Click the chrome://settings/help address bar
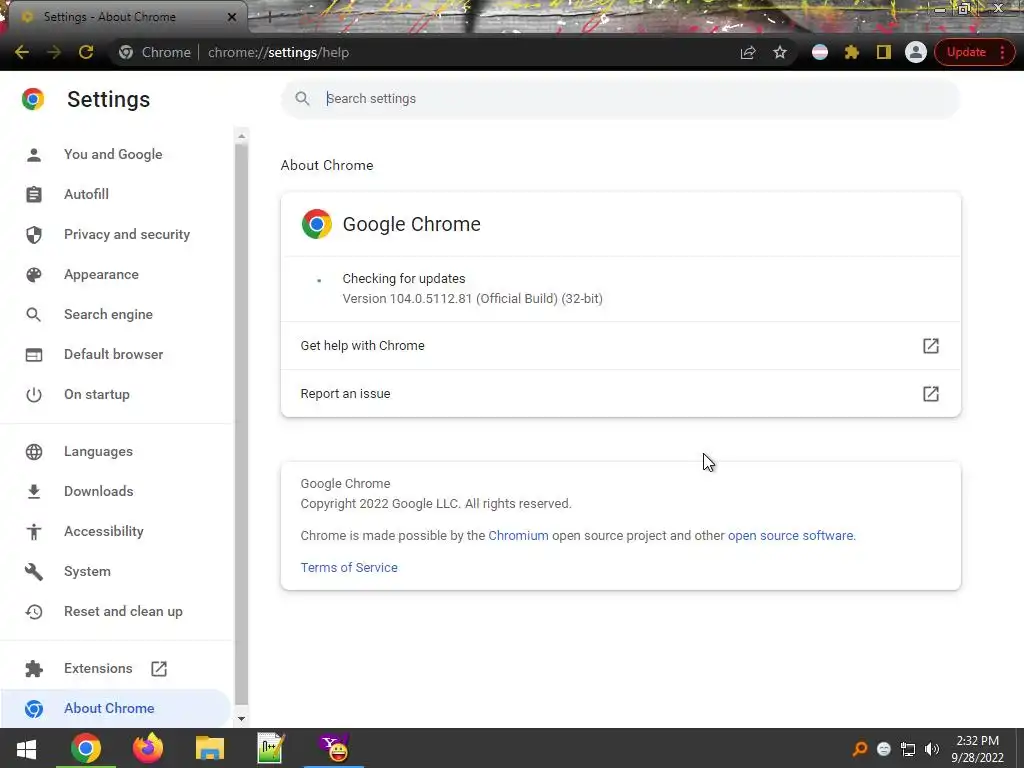This screenshot has width=1024, height=768. coord(278,52)
